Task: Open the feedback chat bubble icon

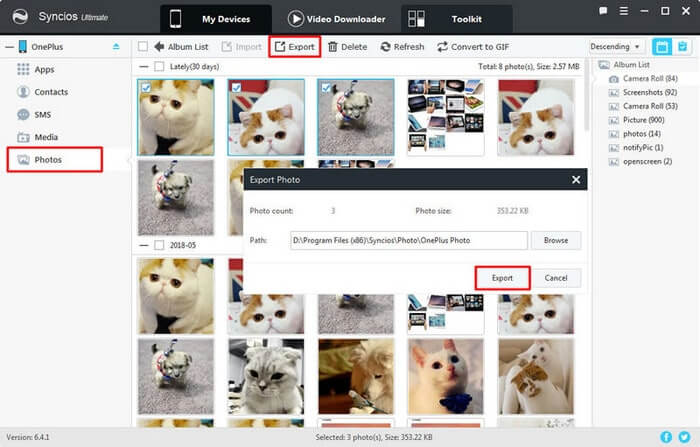Action: pyautogui.click(x=603, y=11)
